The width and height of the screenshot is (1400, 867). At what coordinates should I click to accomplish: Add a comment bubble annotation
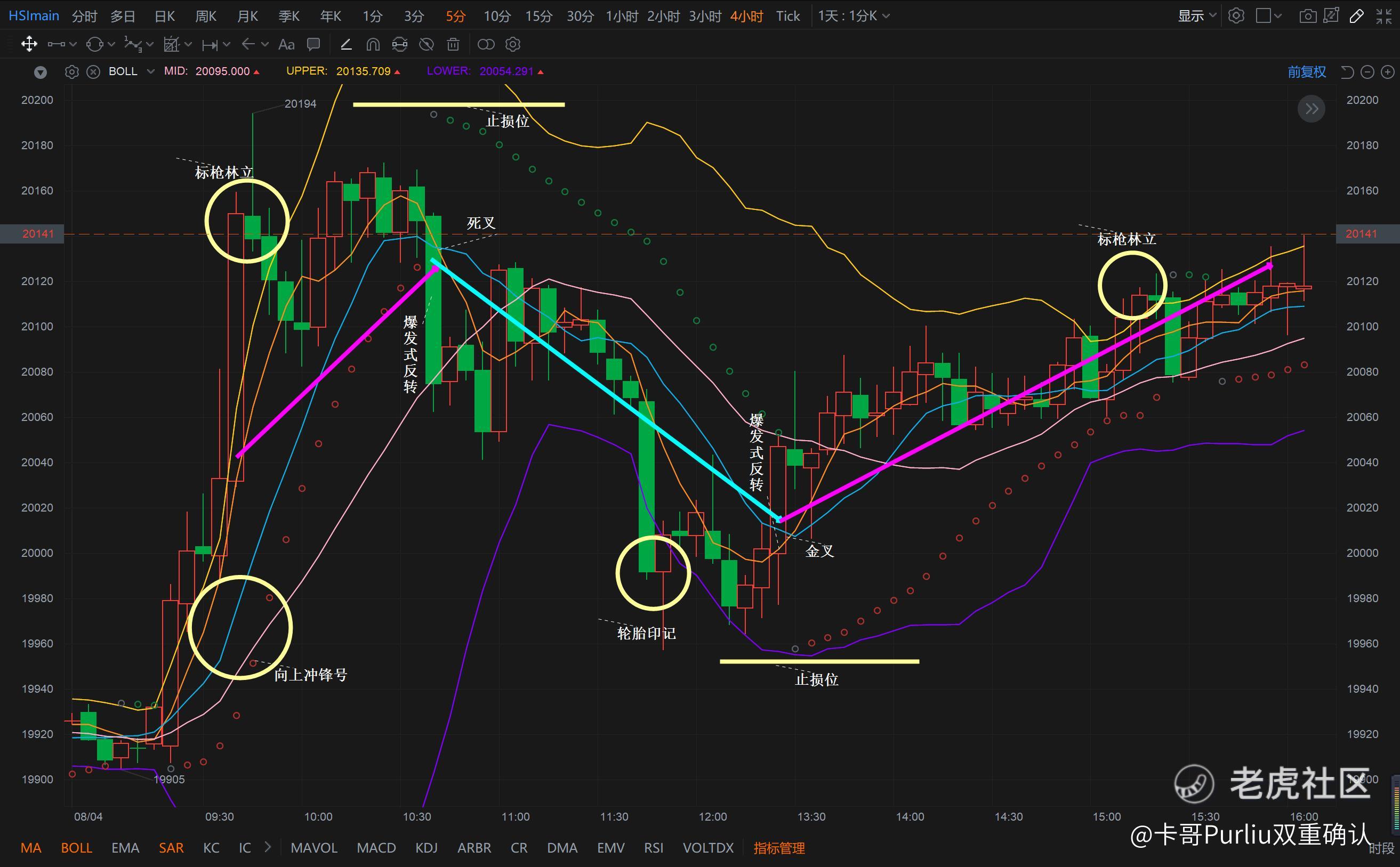click(x=313, y=44)
